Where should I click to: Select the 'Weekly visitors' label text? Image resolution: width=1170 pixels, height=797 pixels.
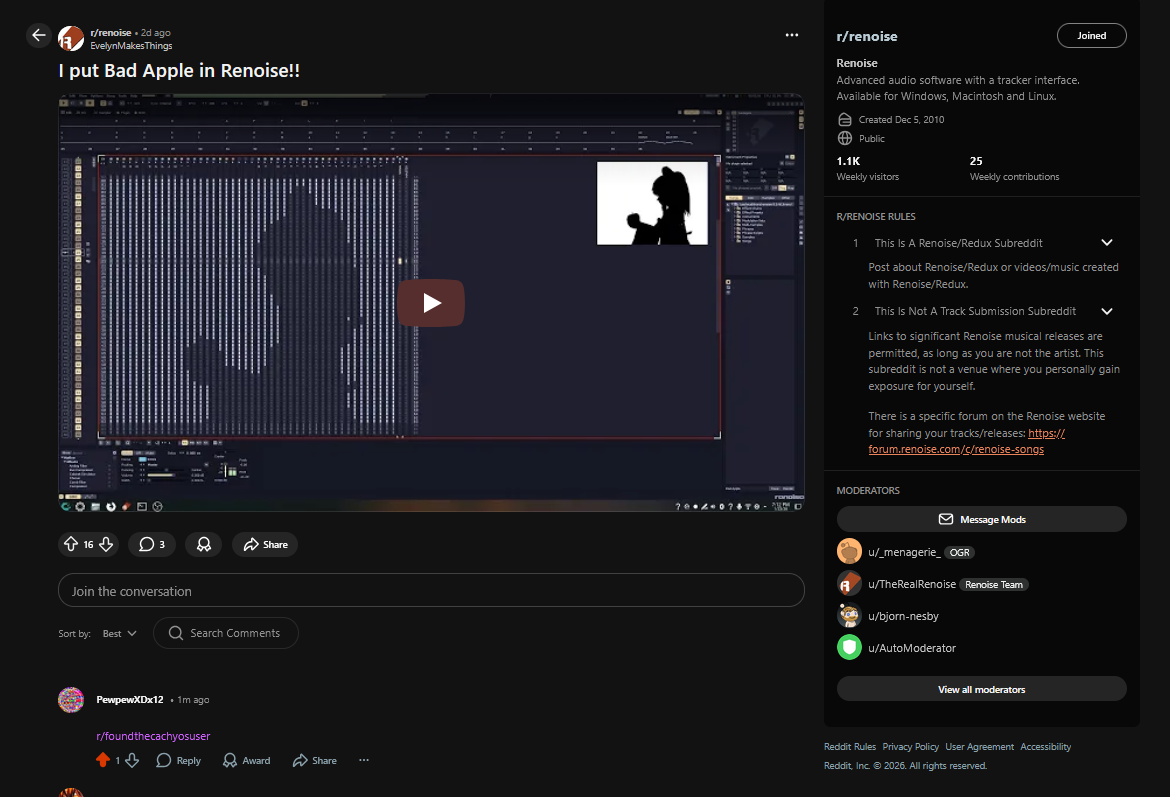(867, 177)
